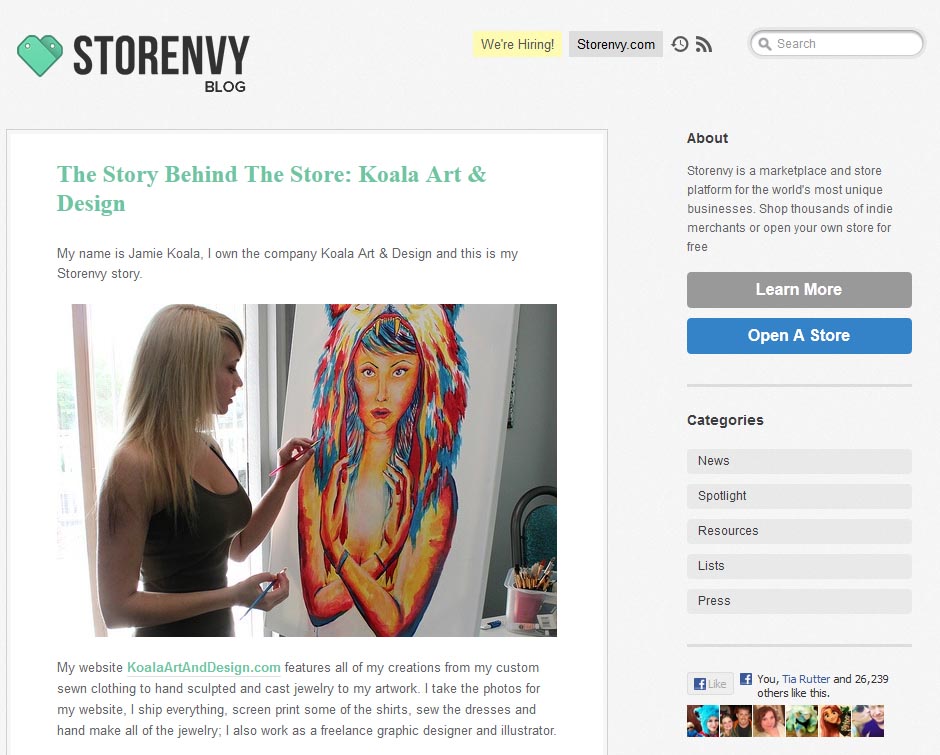The image size is (940, 755).
Task: Click the Storenvy heart logo icon
Action: click(40, 55)
